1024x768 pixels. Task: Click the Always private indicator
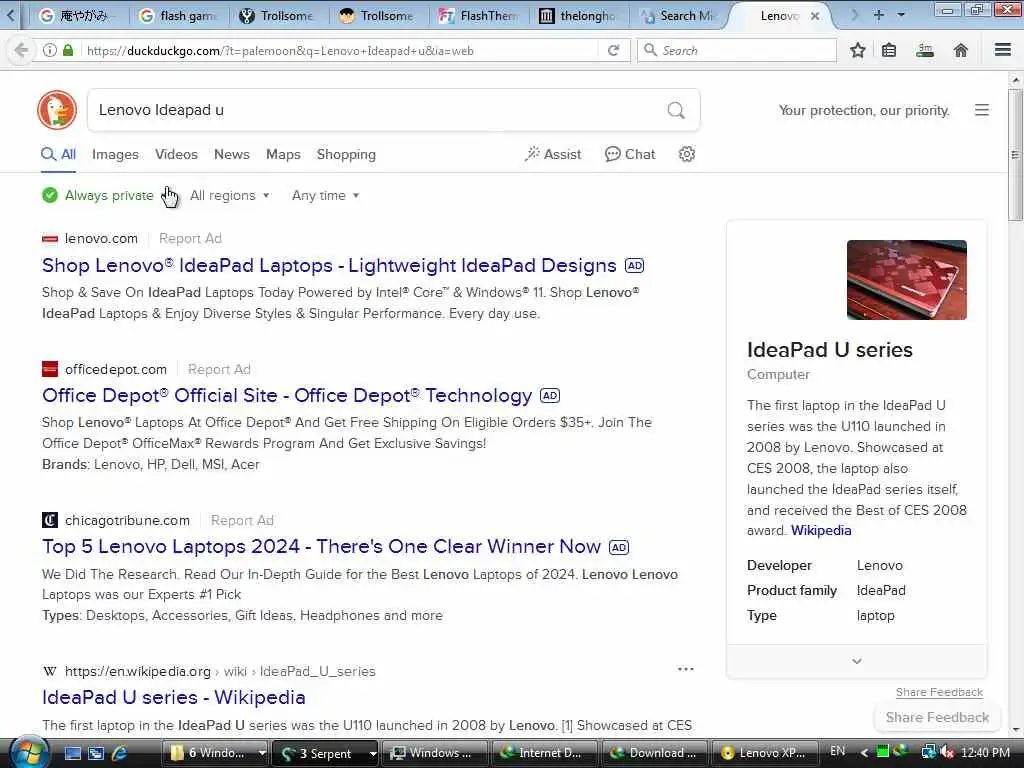click(x=98, y=195)
